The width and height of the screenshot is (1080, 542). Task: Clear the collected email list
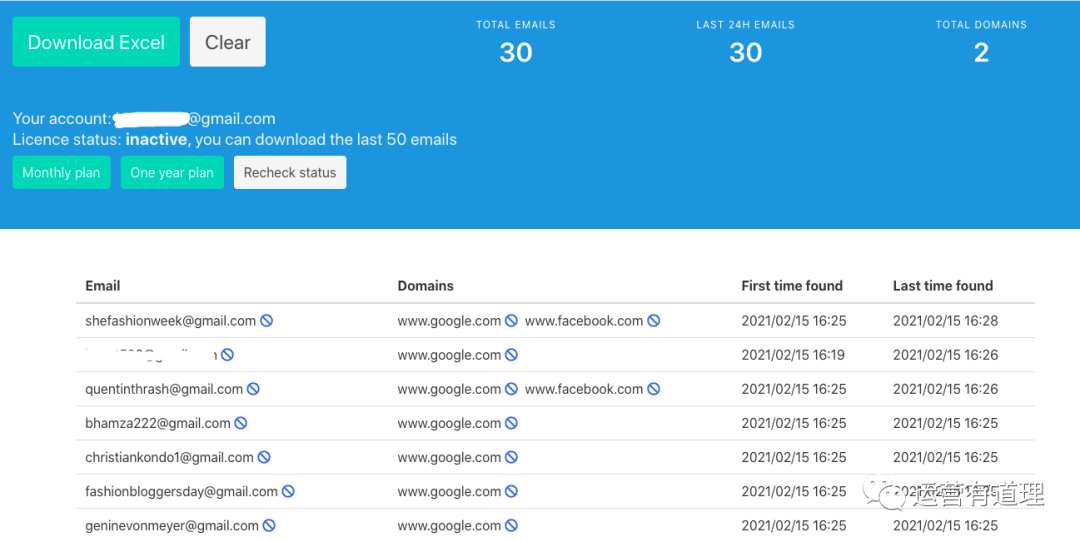tap(228, 42)
